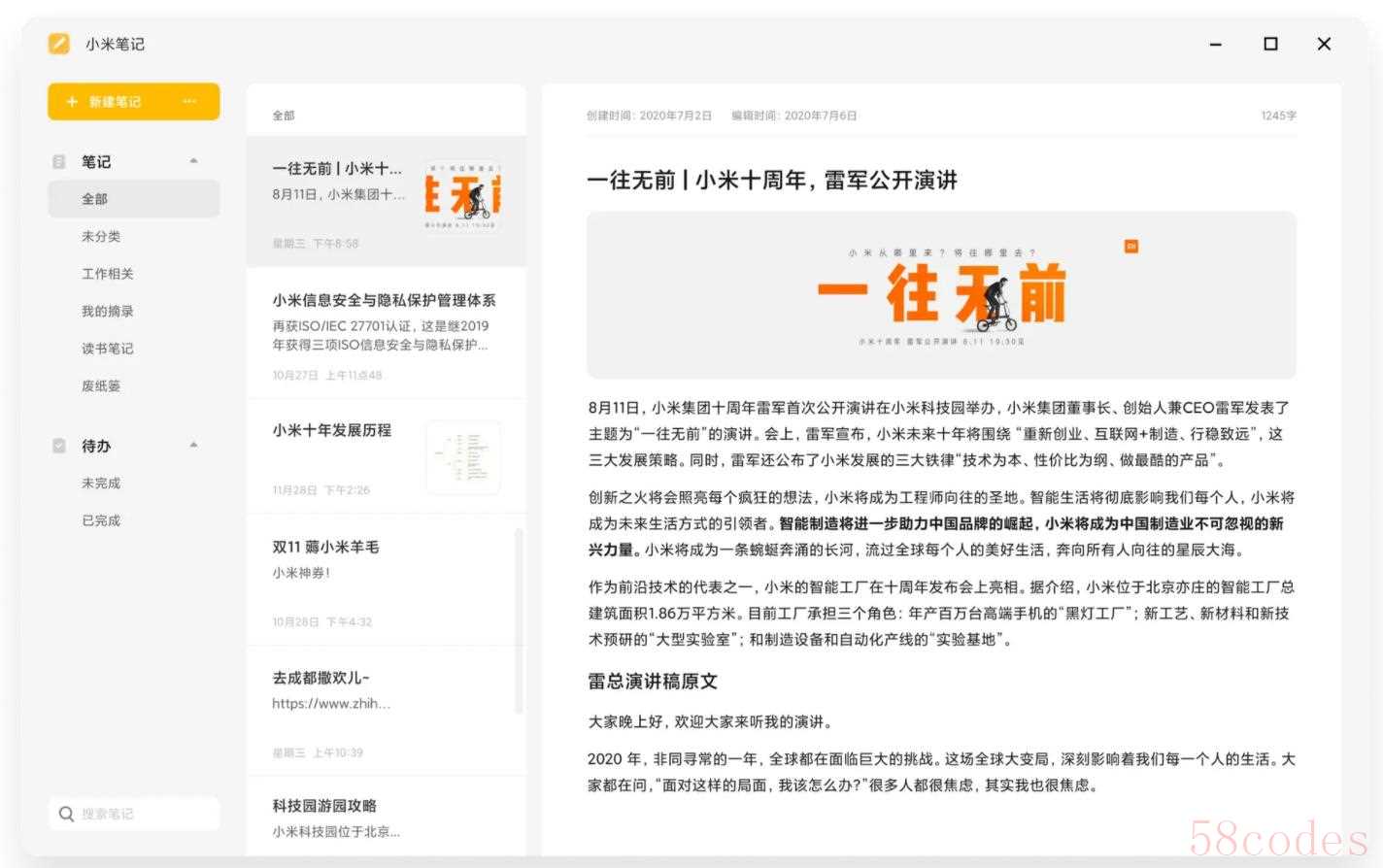1383x868 pixels.
Task: Click the 全部 header above the note list
Action: coord(284,116)
